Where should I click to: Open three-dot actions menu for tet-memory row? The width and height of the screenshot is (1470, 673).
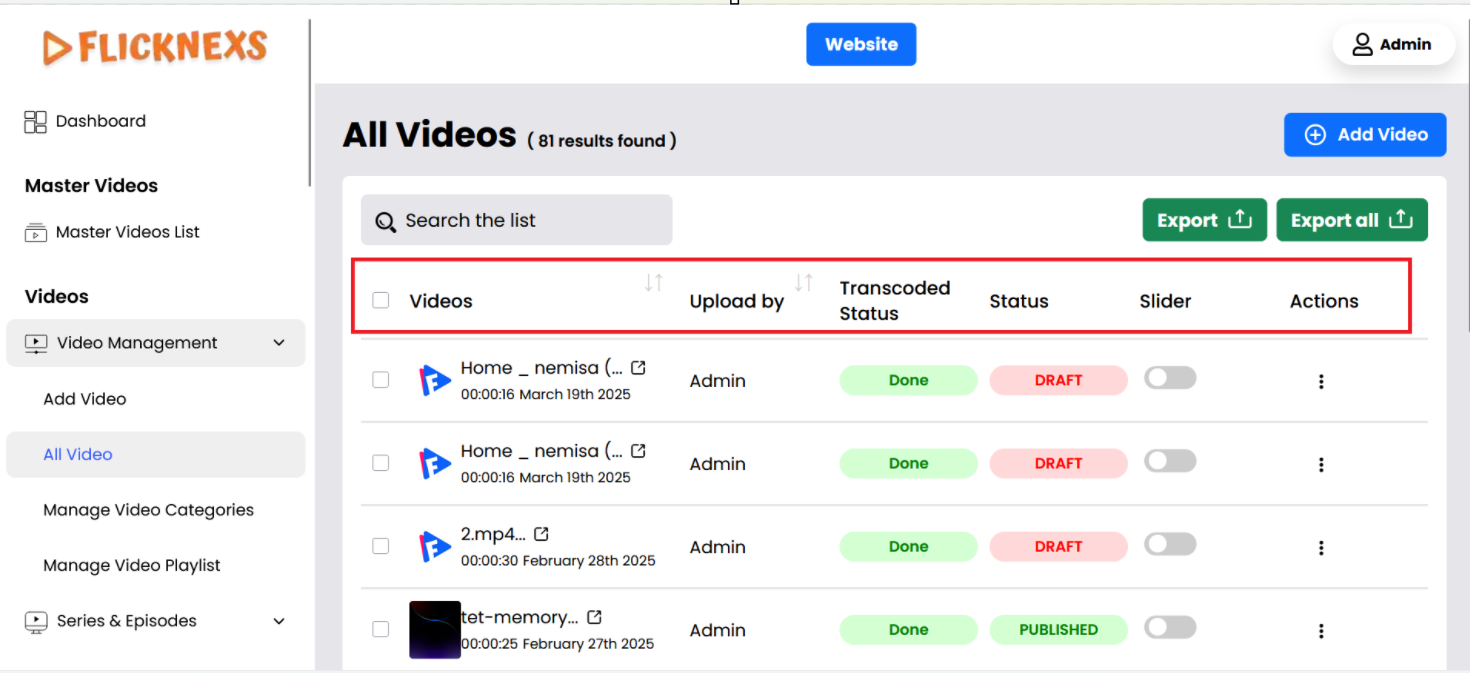pyautogui.click(x=1321, y=631)
